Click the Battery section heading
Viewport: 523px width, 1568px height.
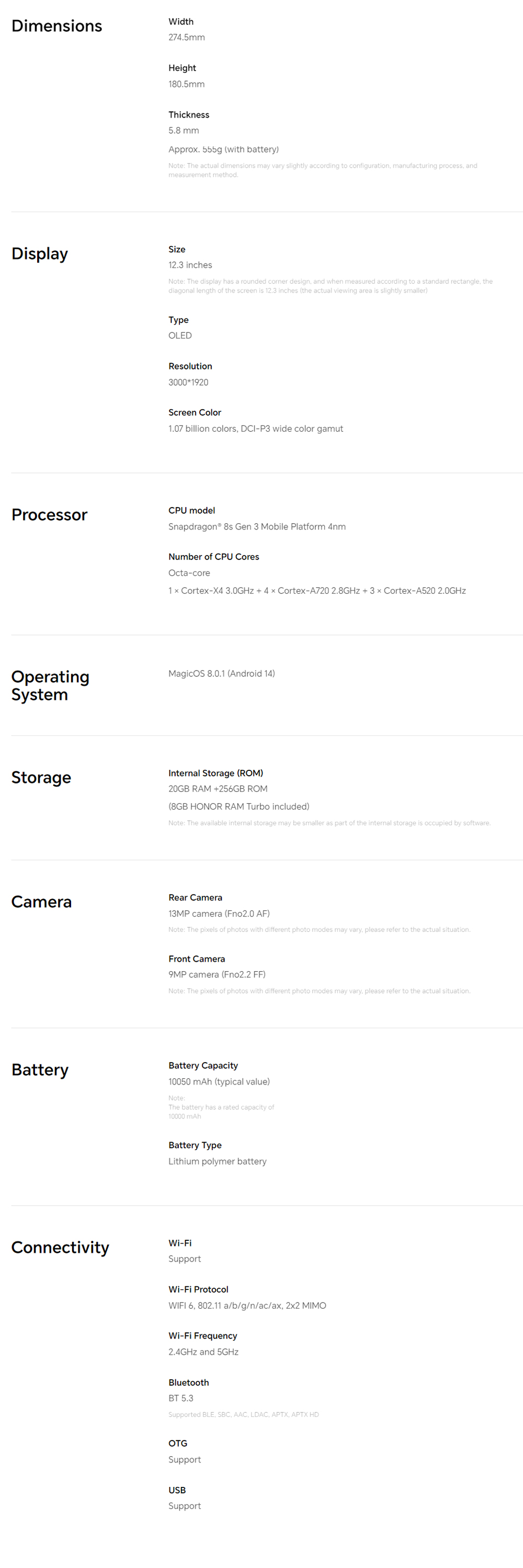click(x=40, y=1070)
